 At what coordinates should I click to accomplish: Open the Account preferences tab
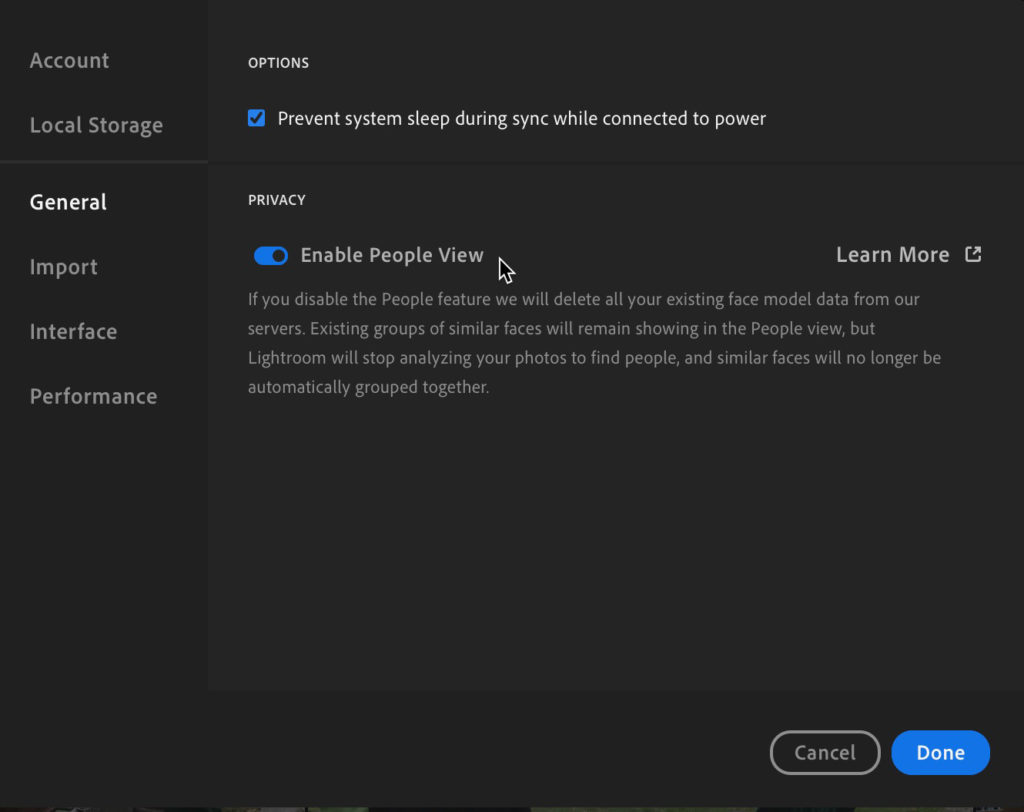coord(69,60)
